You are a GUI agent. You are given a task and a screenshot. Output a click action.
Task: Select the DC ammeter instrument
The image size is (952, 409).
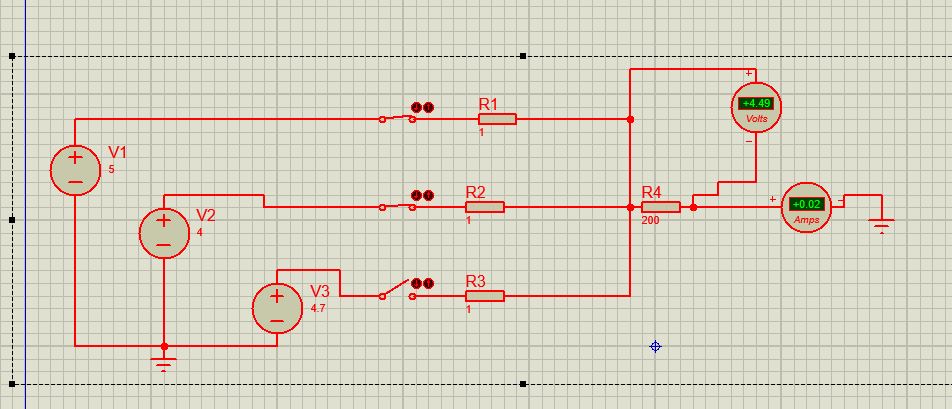(805, 208)
